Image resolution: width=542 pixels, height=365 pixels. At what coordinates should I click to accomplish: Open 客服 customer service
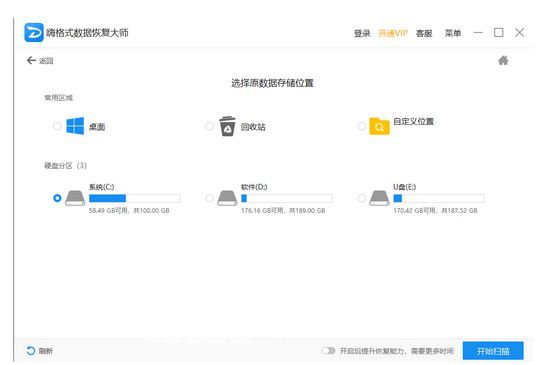[x=424, y=33]
